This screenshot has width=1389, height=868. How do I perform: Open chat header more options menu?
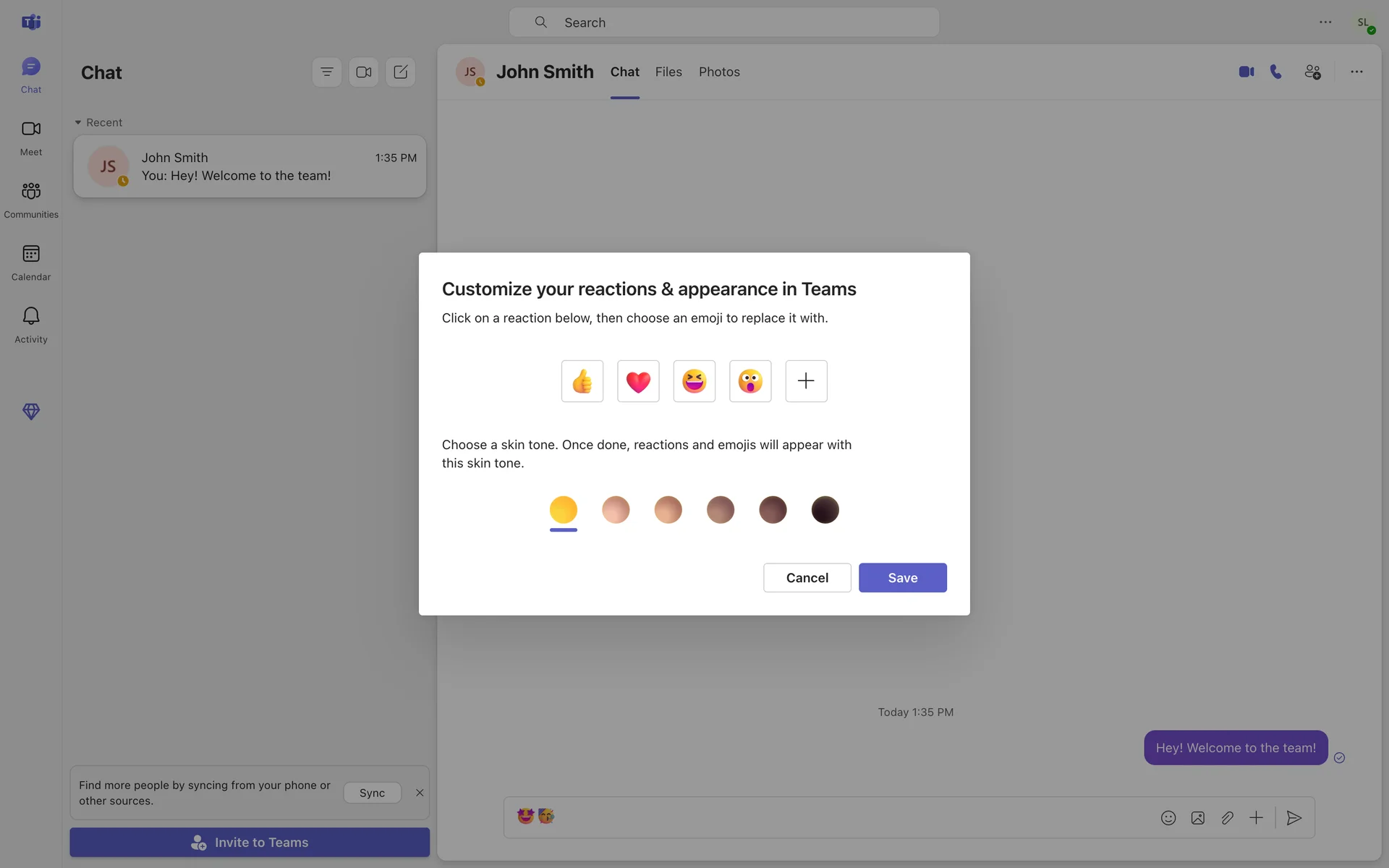1356,72
